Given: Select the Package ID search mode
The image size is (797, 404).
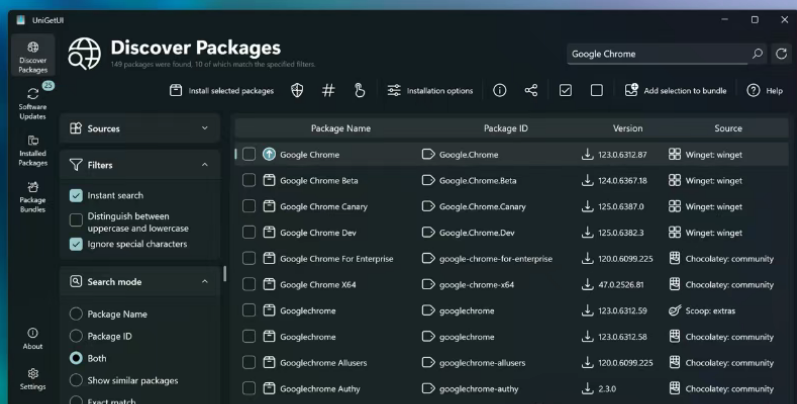Looking at the screenshot, I should pos(76,336).
